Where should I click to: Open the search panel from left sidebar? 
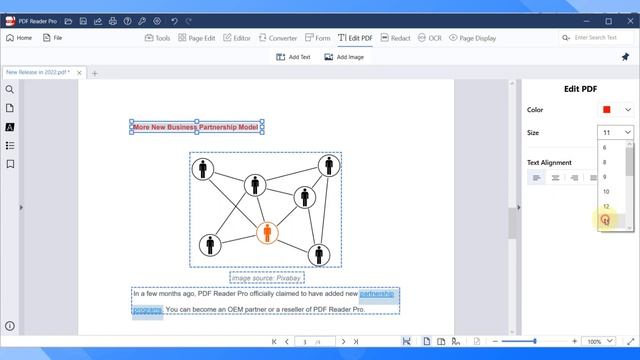[10, 89]
